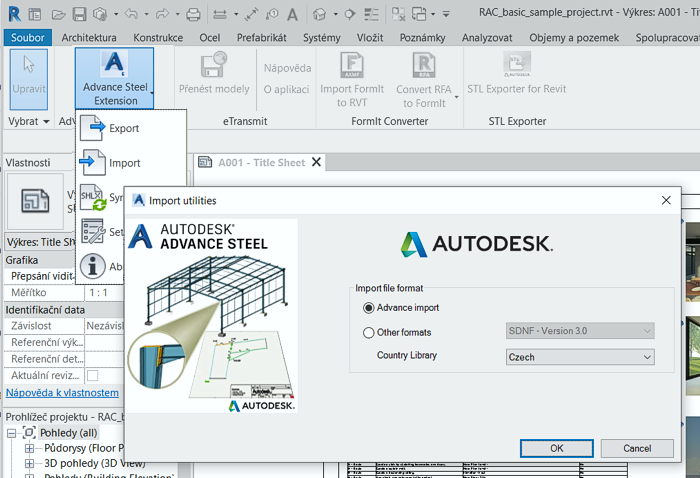Click the Settings checklist menu icon
Image resolution: width=700 pixels, height=478 pixels.
pyautogui.click(x=93, y=231)
